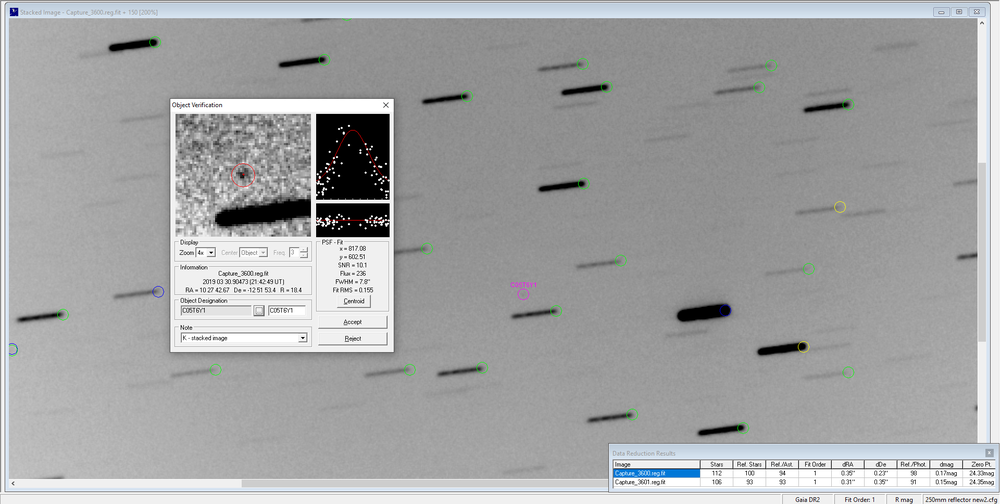Click the magenta C05T6Y1 object marker circle
Viewport: 1000px width, 504px height.
(x=523, y=294)
